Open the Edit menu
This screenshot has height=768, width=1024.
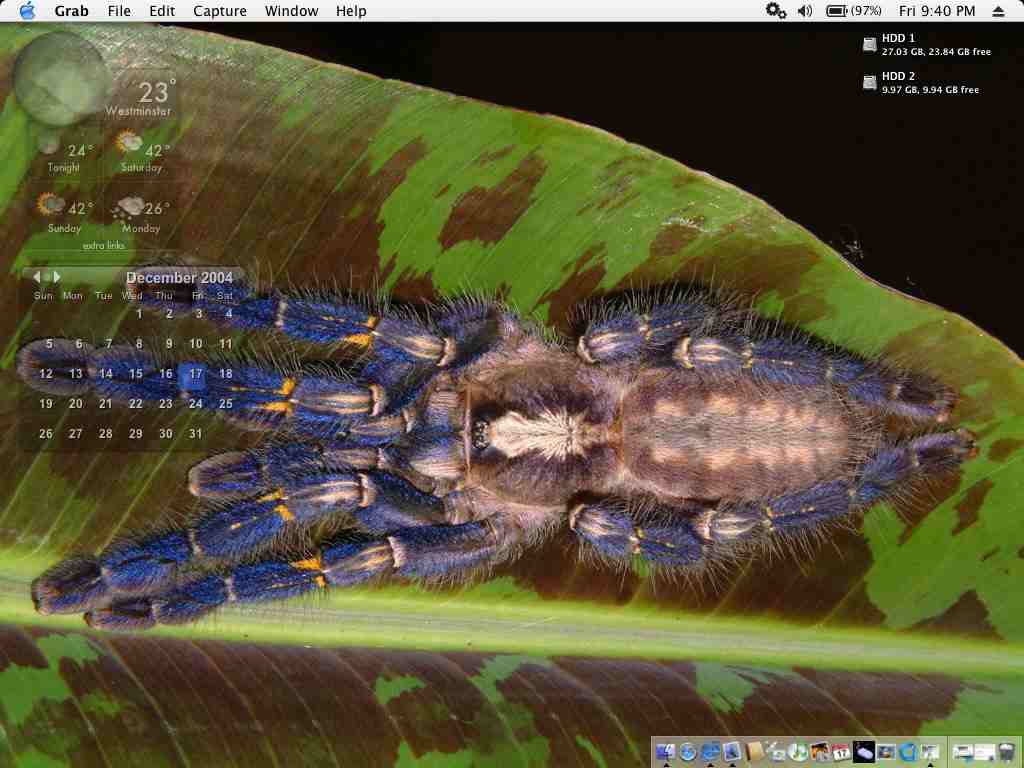(x=162, y=11)
